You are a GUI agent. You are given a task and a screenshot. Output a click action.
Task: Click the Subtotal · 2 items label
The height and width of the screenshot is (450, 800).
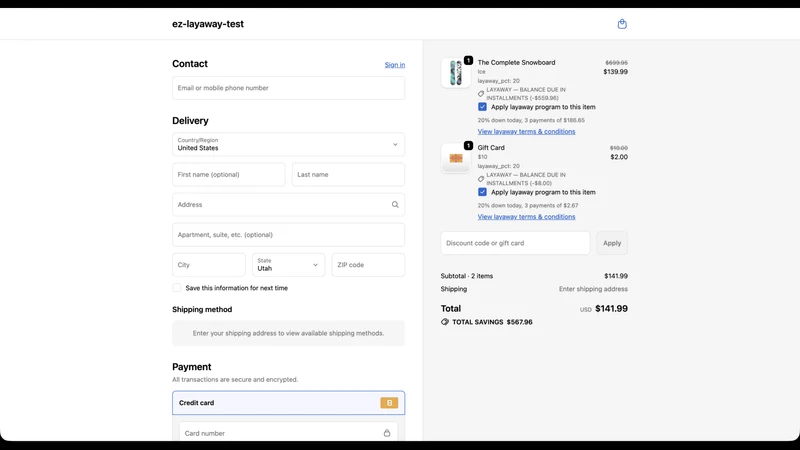click(x=467, y=276)
